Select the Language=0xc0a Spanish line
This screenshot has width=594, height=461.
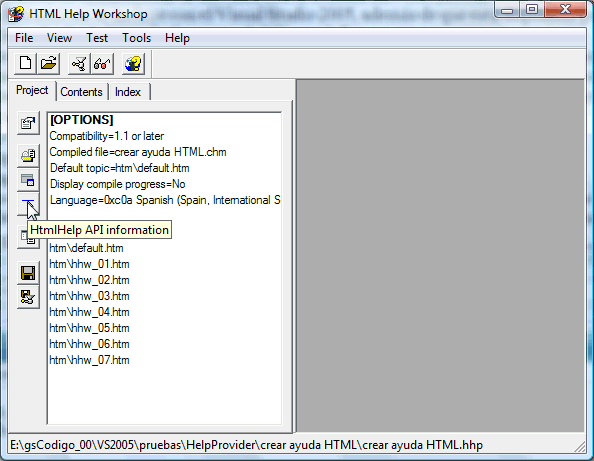[165, 200]
